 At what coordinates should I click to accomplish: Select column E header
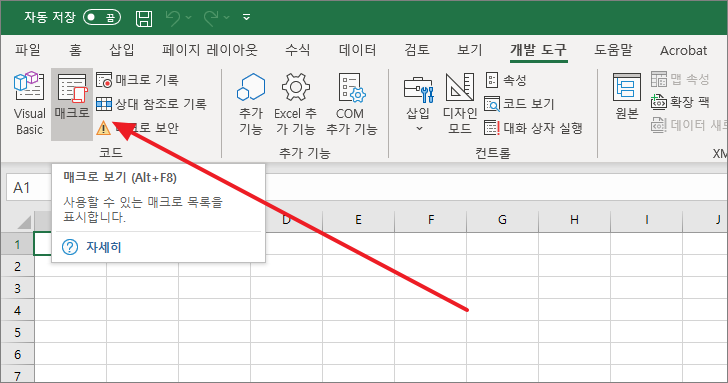[x=358, y=220]
